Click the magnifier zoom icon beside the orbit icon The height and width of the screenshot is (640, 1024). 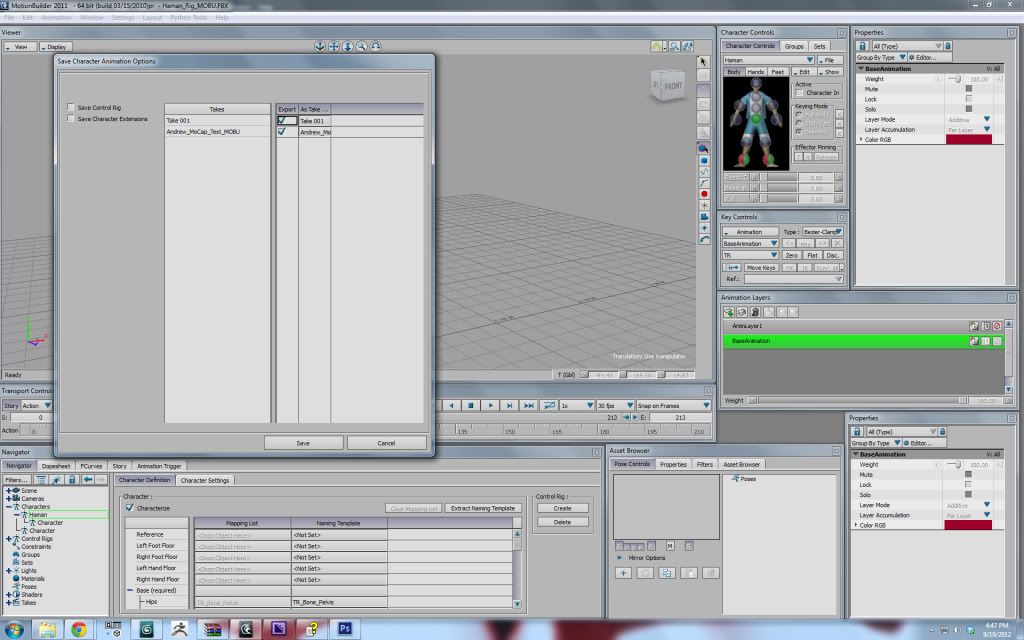click(362, 46)
